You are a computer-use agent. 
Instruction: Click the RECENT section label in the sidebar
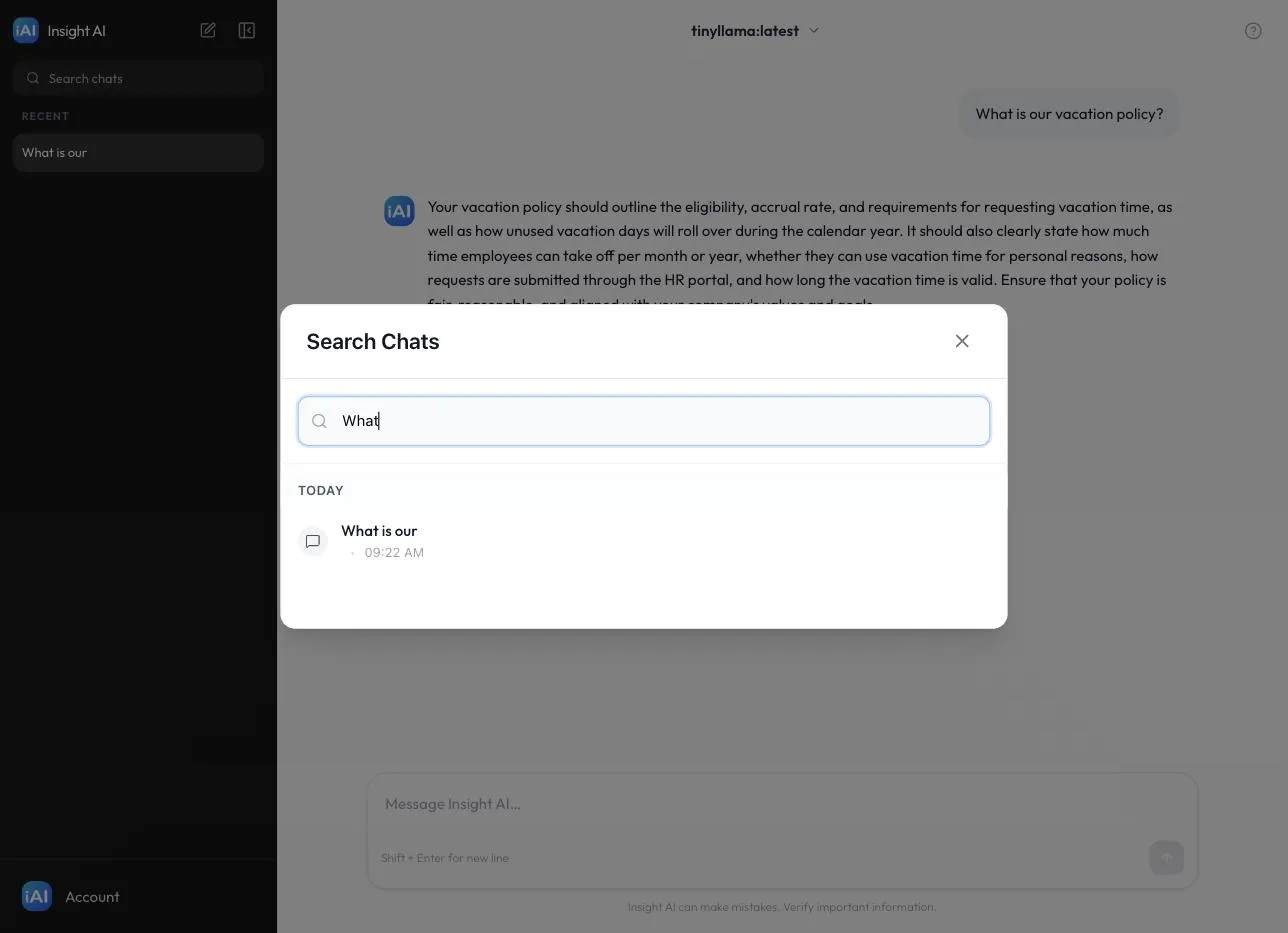[45, 116]
